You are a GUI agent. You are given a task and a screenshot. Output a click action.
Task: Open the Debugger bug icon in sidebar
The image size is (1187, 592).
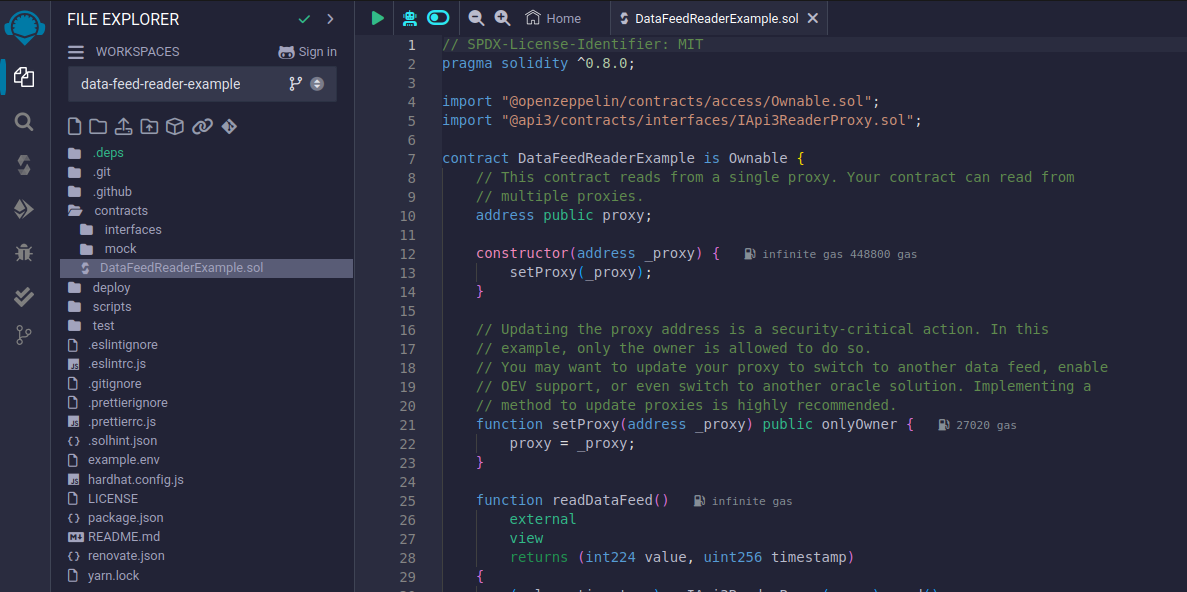[24, 252]
